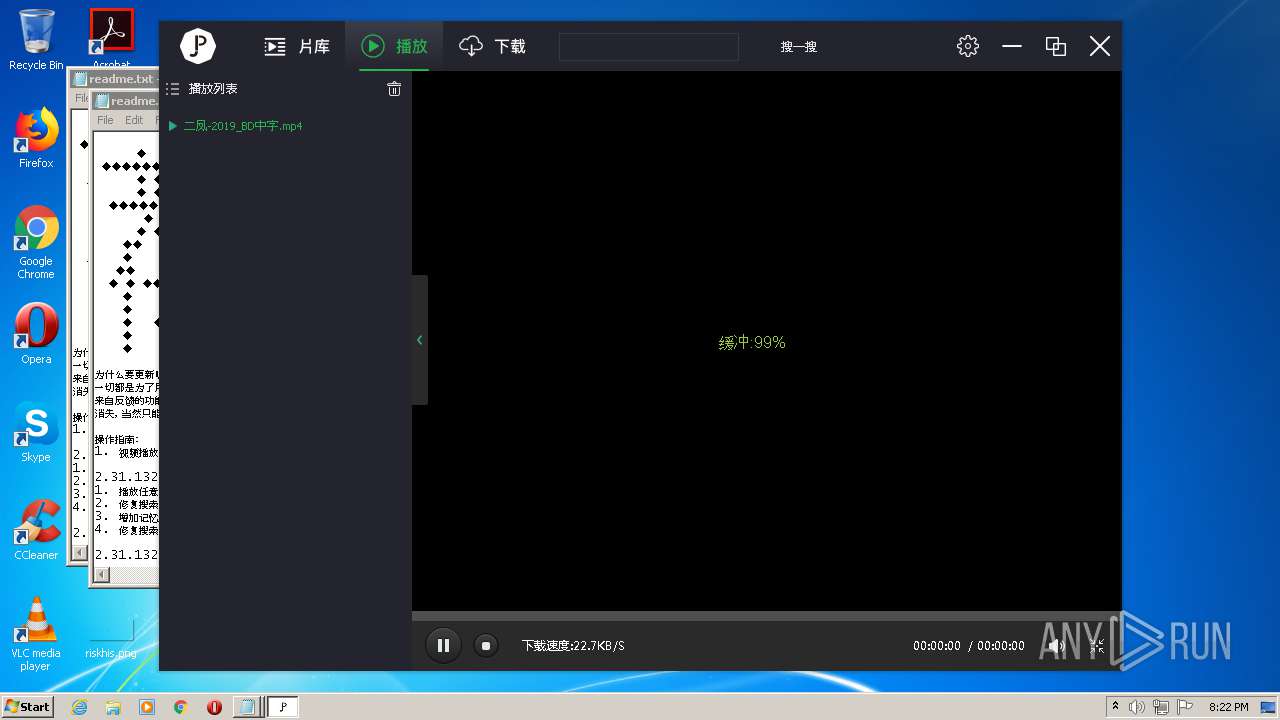
Task: Launch Firefox from the desktop
Action: tap(36, 138)
